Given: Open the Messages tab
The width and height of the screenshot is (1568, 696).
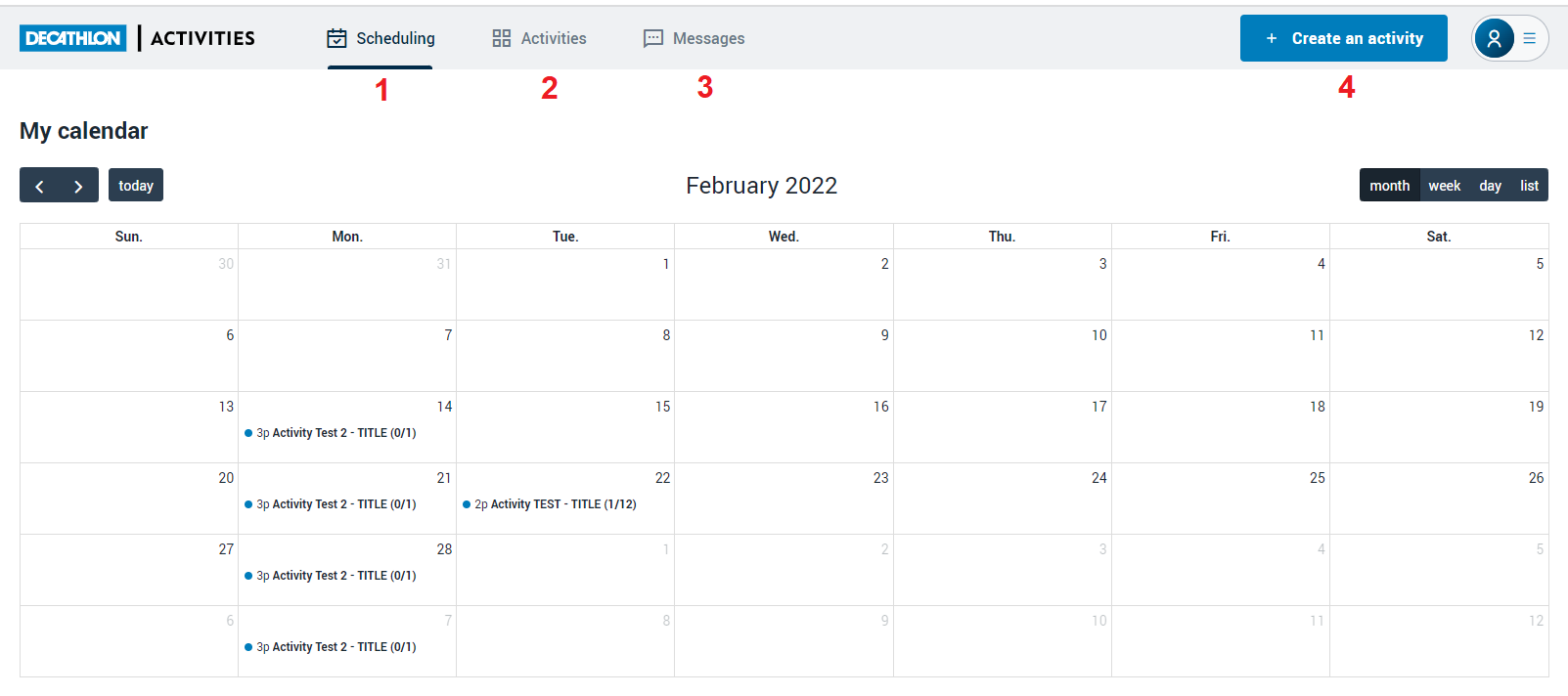Looking at the screenshot, I should [708, 38].
